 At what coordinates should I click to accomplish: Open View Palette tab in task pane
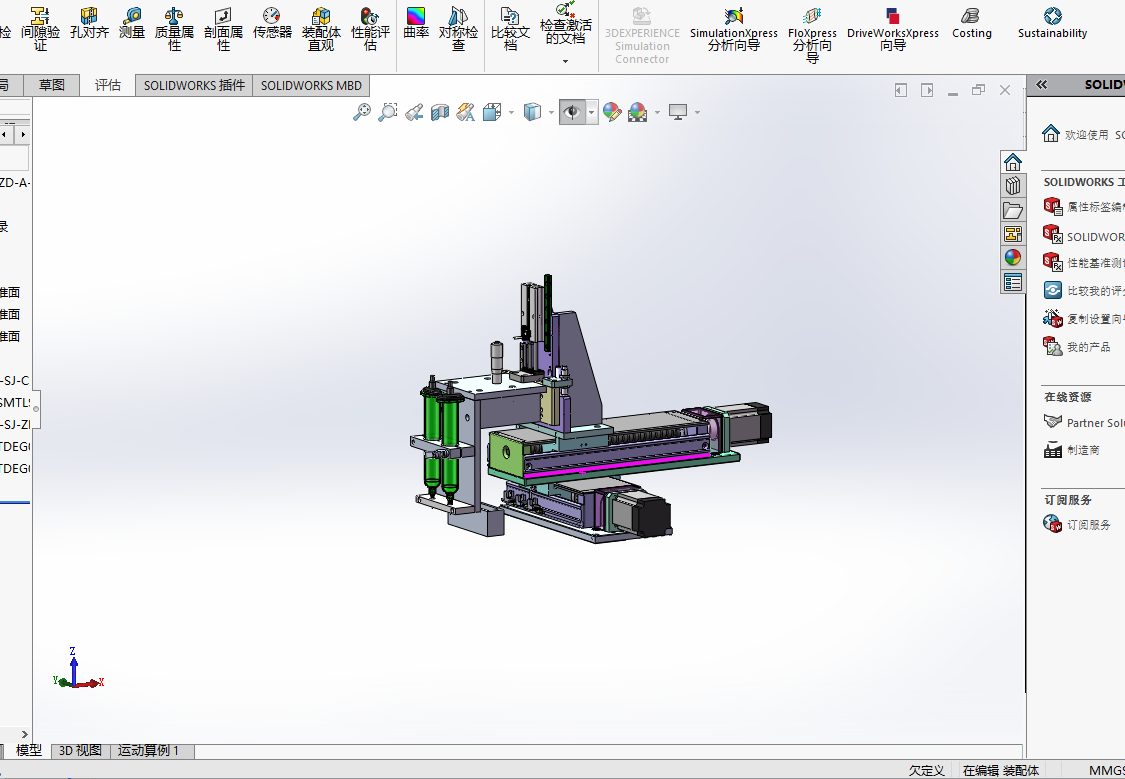click(x=1012, y=234)
